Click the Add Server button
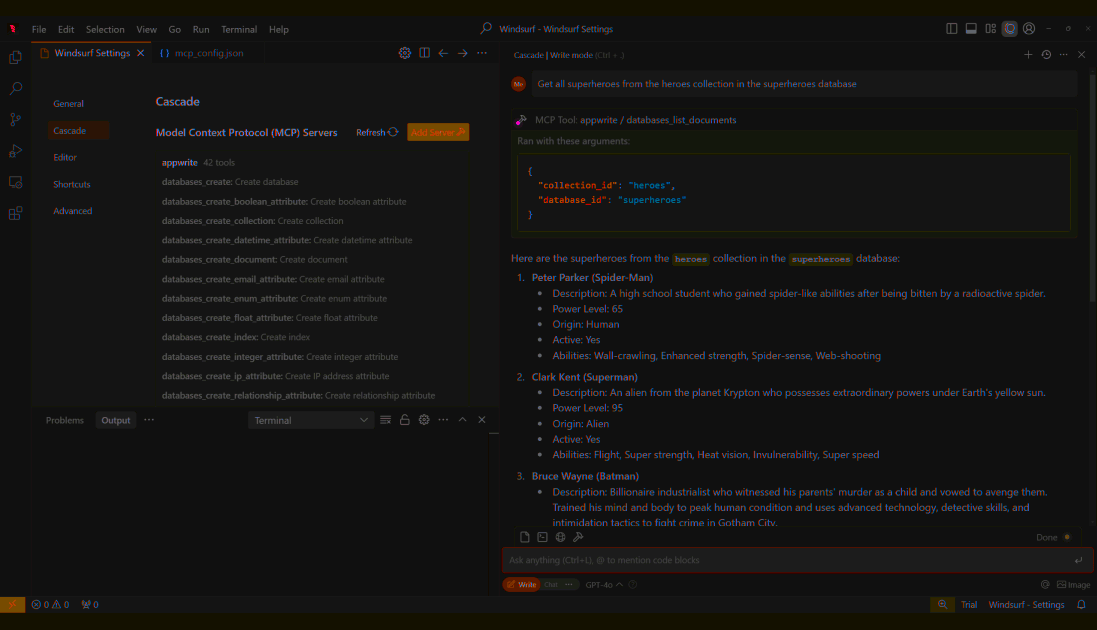This screenshot has height=630, width=1097. 438,132
